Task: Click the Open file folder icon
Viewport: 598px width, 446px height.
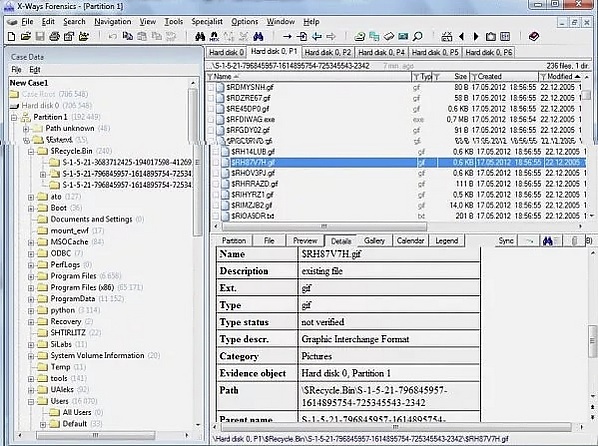Action: point(26,37)
